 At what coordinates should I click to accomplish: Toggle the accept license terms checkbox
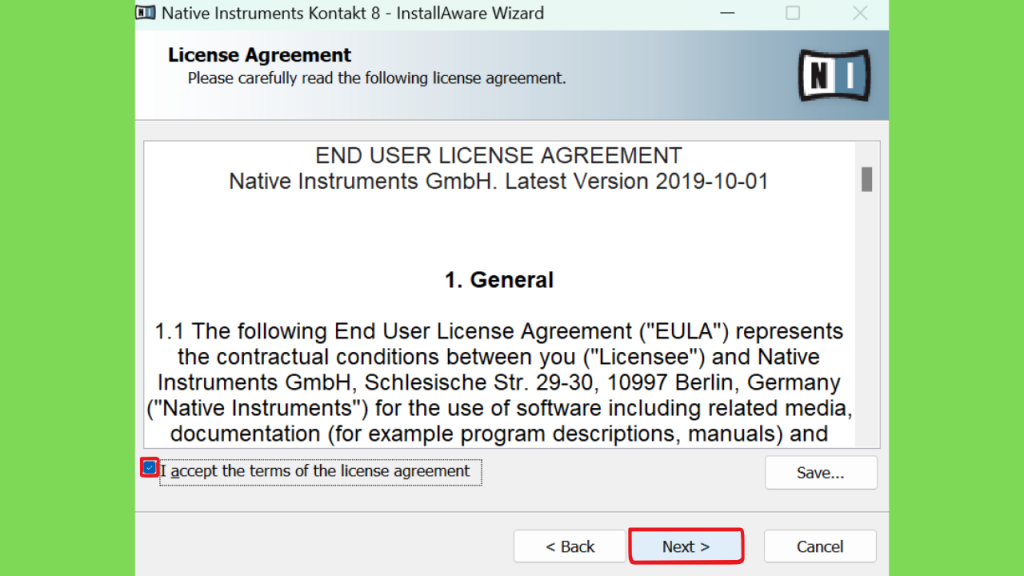pos(150,468)
